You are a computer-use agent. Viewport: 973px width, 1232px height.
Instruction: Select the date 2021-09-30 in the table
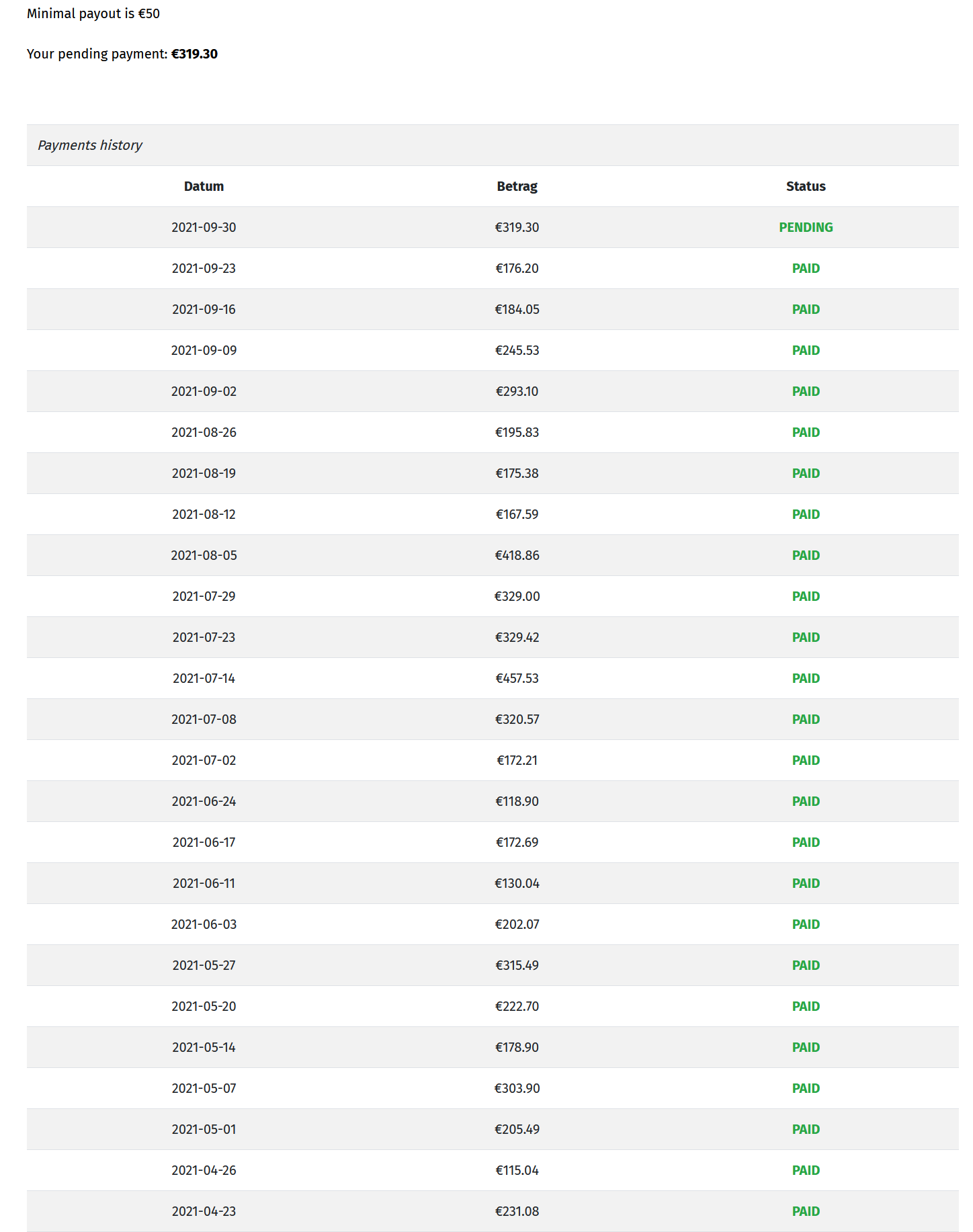pyautogui.click(x=204, y=227)
